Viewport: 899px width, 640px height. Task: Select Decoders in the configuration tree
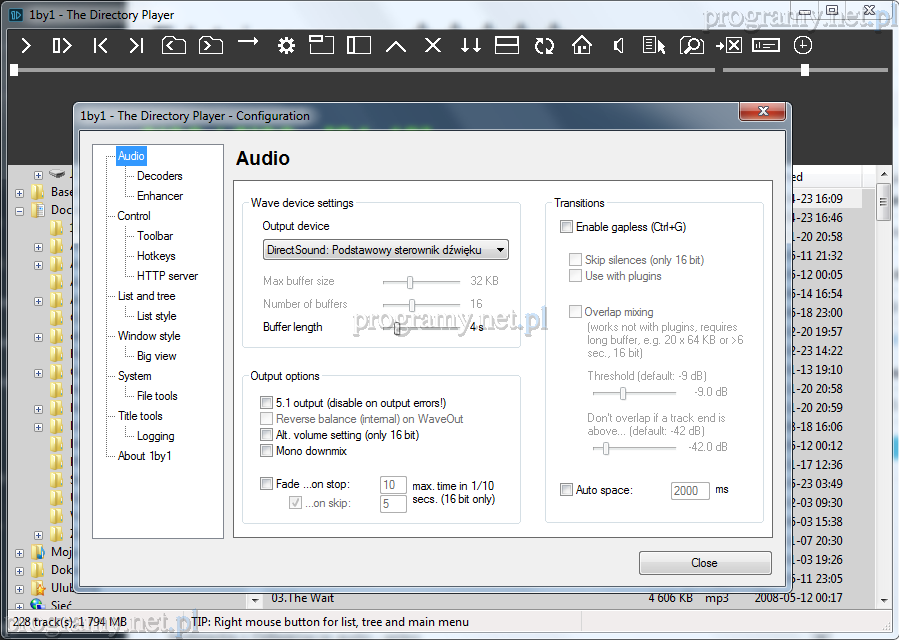click(159, 176)
